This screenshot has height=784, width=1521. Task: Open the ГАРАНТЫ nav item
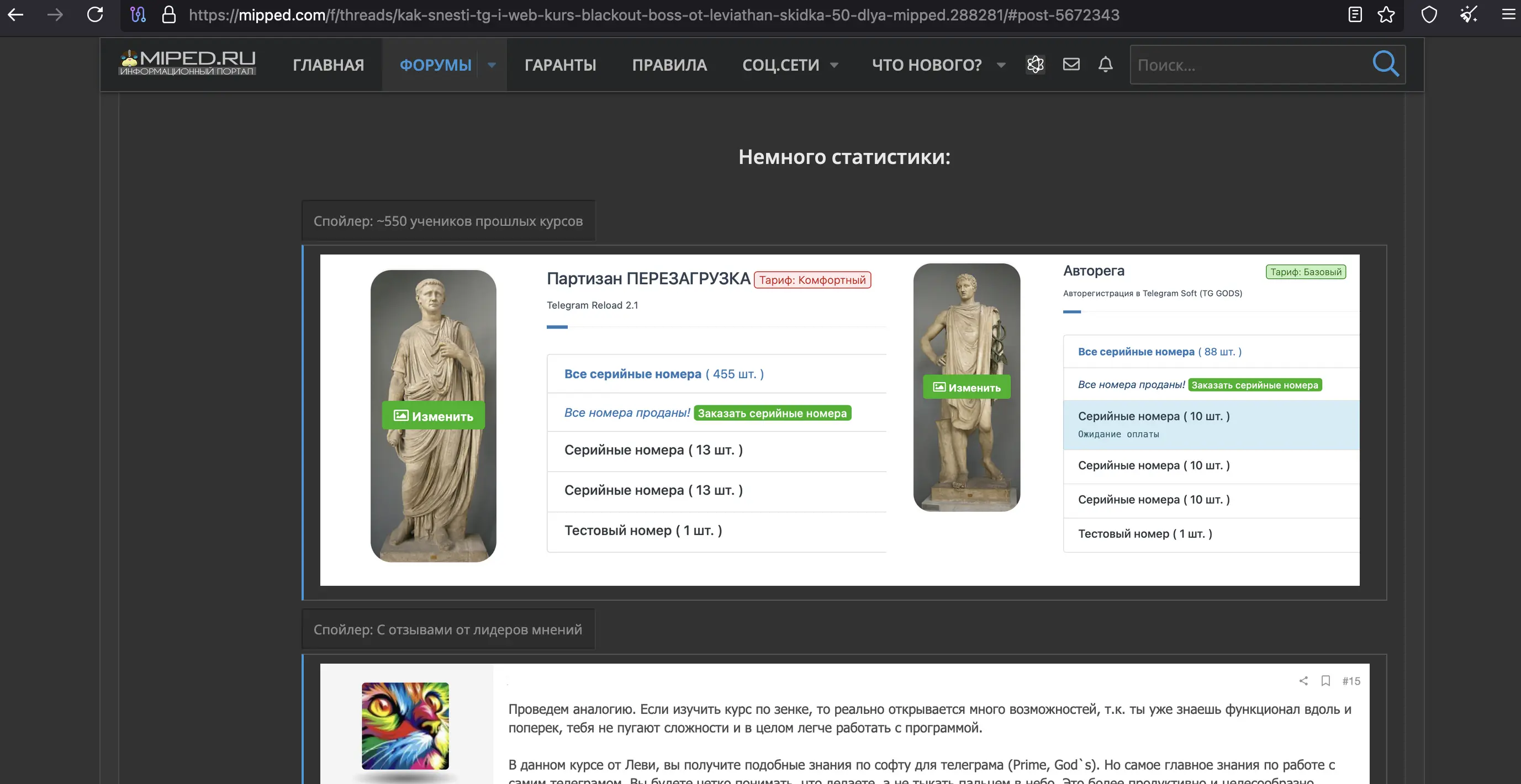[x=561, y=65]
